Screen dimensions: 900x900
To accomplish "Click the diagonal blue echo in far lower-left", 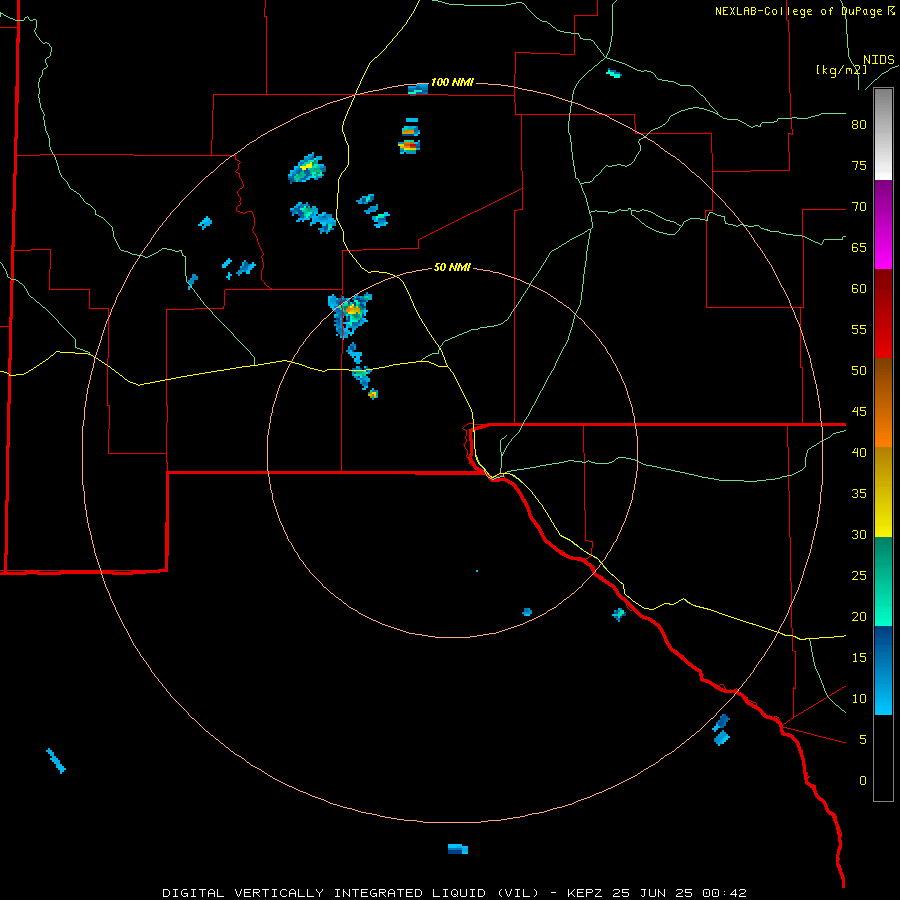I will (x=56, y=761).
